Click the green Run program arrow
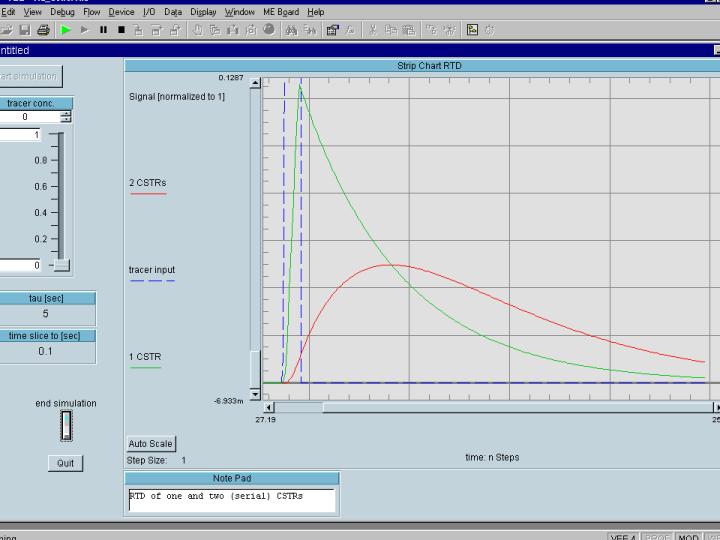The image size is (720, 540). point(66,30)
